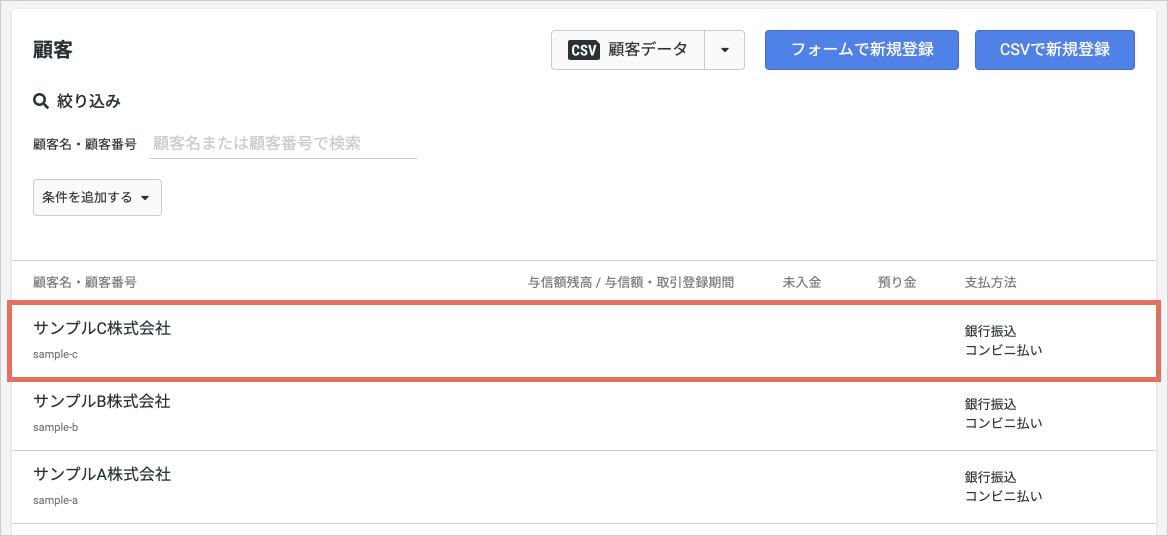Open the caret dropdown next to 顧客データ
The height and width of the screenshot is (536, 1168).
pyautogui.click(x=725, y=50)
